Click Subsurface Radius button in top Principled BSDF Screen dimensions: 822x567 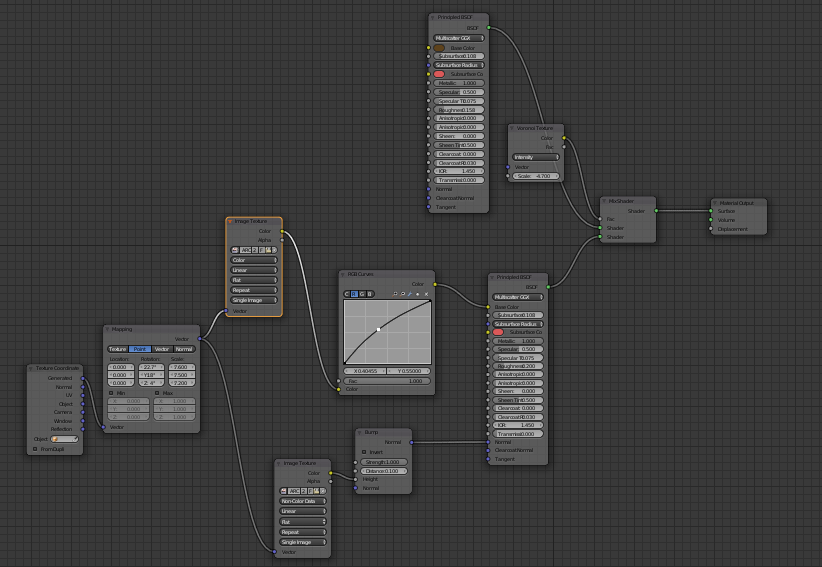(459, 65)
